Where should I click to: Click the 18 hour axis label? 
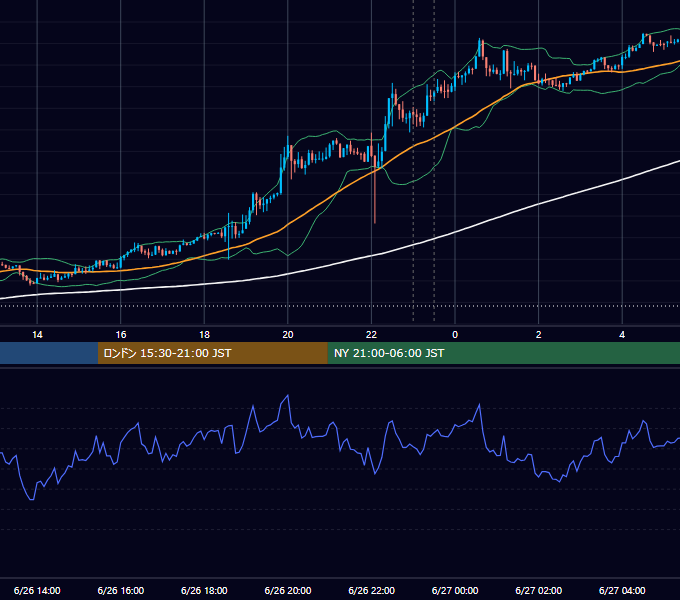click(x=204, y=335)
